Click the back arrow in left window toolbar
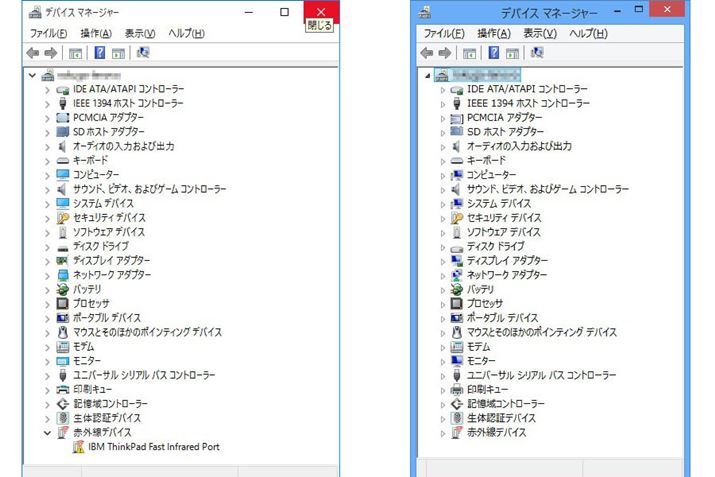The image size is (715, 477). (x=33, y=53)
